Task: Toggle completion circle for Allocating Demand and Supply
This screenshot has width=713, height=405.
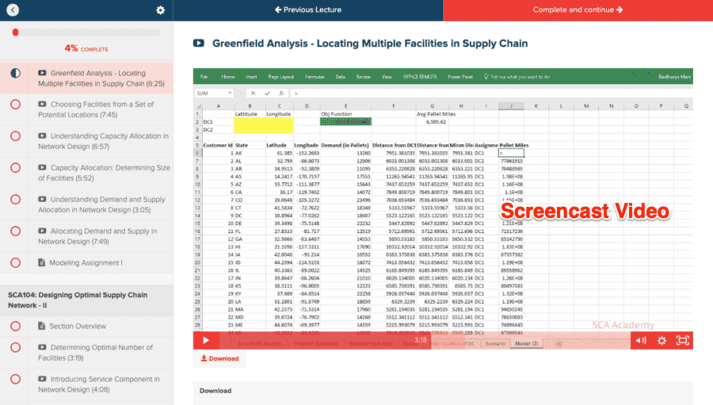Action: (x=15, y=231)
